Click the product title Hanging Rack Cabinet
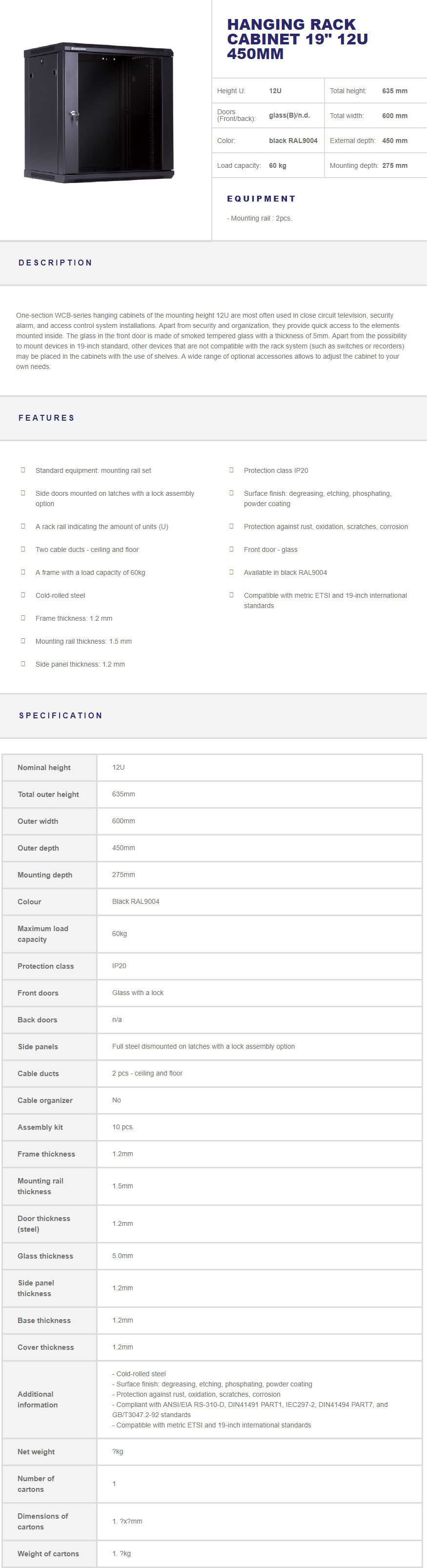Image resolution: width=427 pixels, height=1568 pixels. (297, 39)
